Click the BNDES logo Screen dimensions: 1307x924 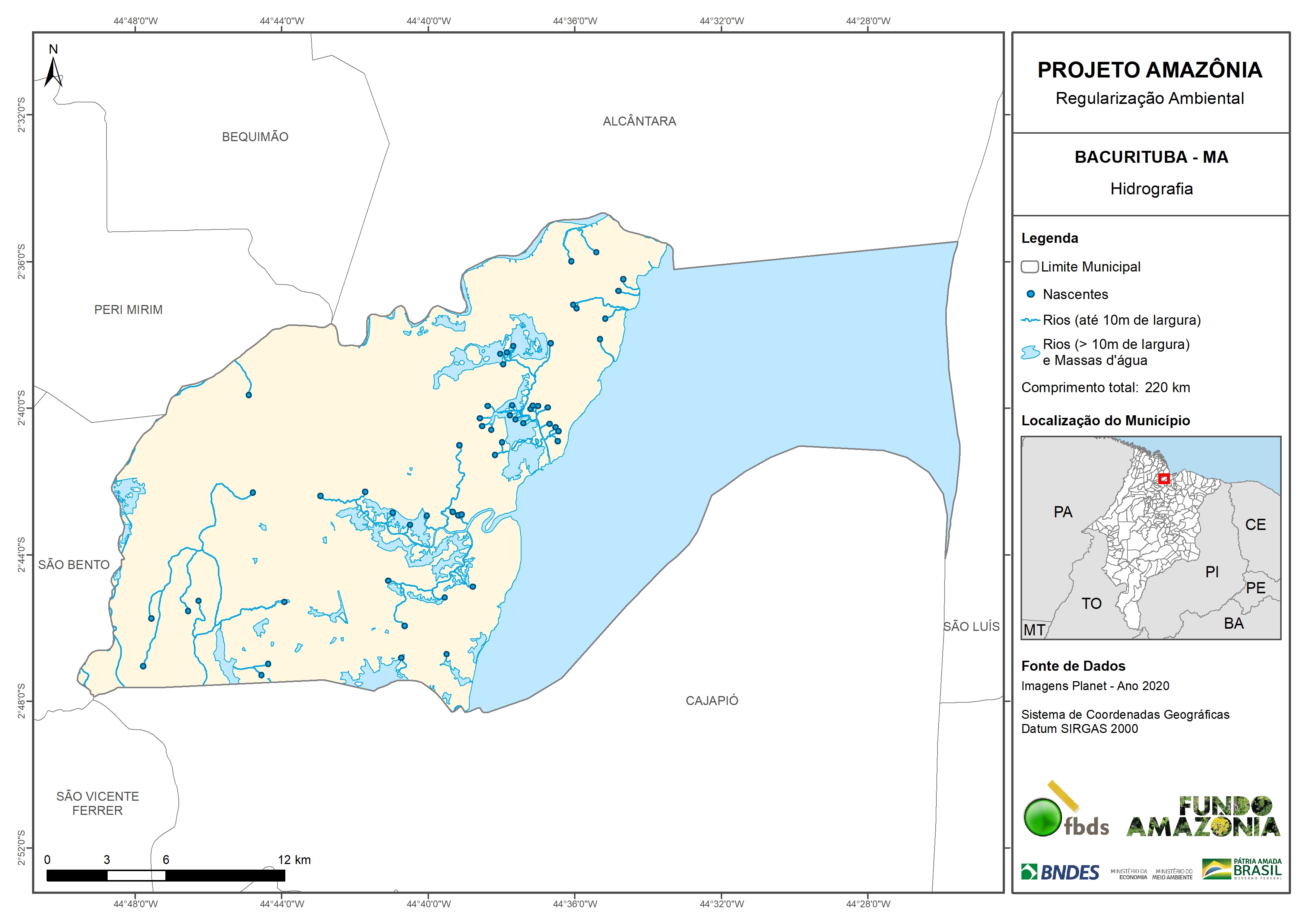point(1060,872)
